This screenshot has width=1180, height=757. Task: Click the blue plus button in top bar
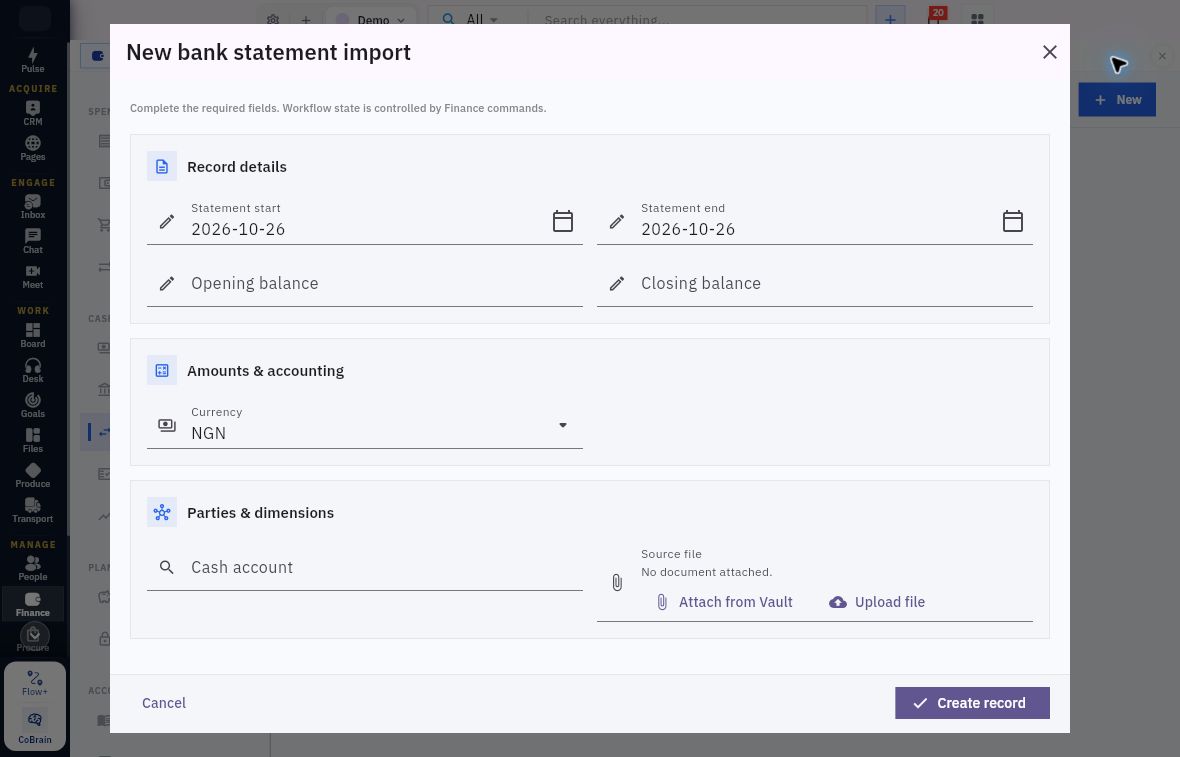[x=890, y=20]
